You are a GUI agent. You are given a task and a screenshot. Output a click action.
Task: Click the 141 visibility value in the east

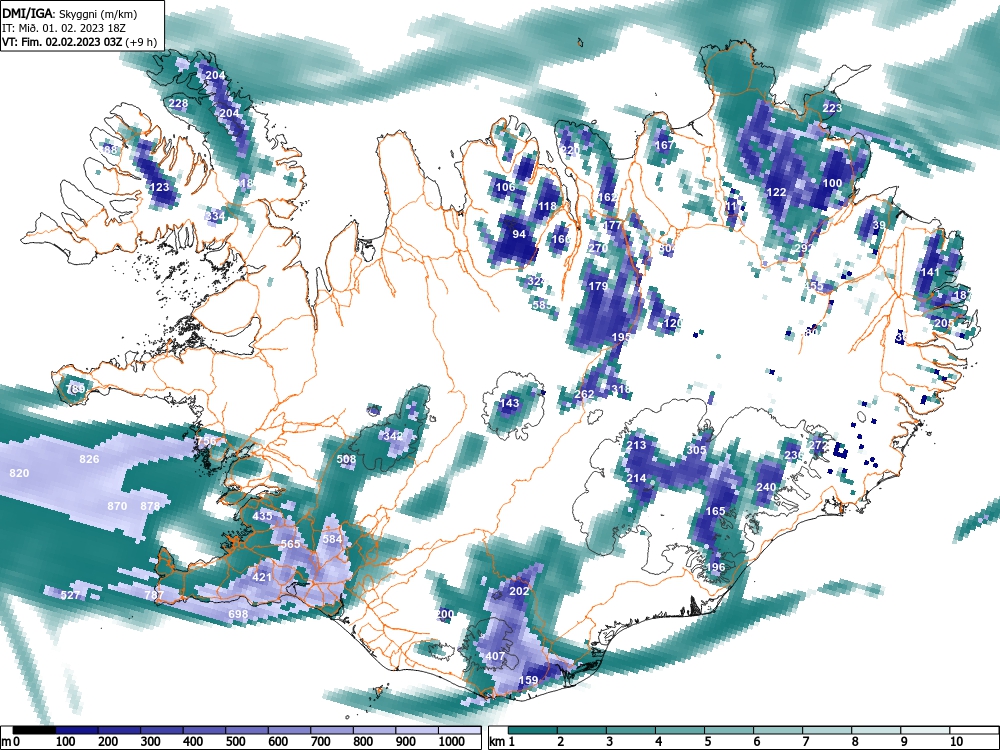tap(930, 272)
